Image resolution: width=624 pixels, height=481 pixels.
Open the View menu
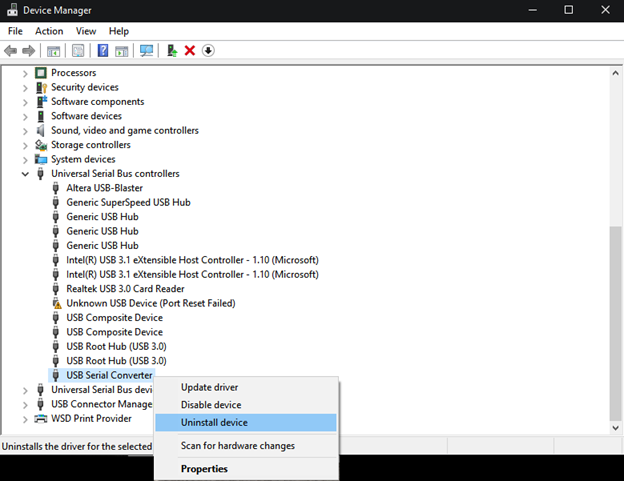tap(86, 31)
